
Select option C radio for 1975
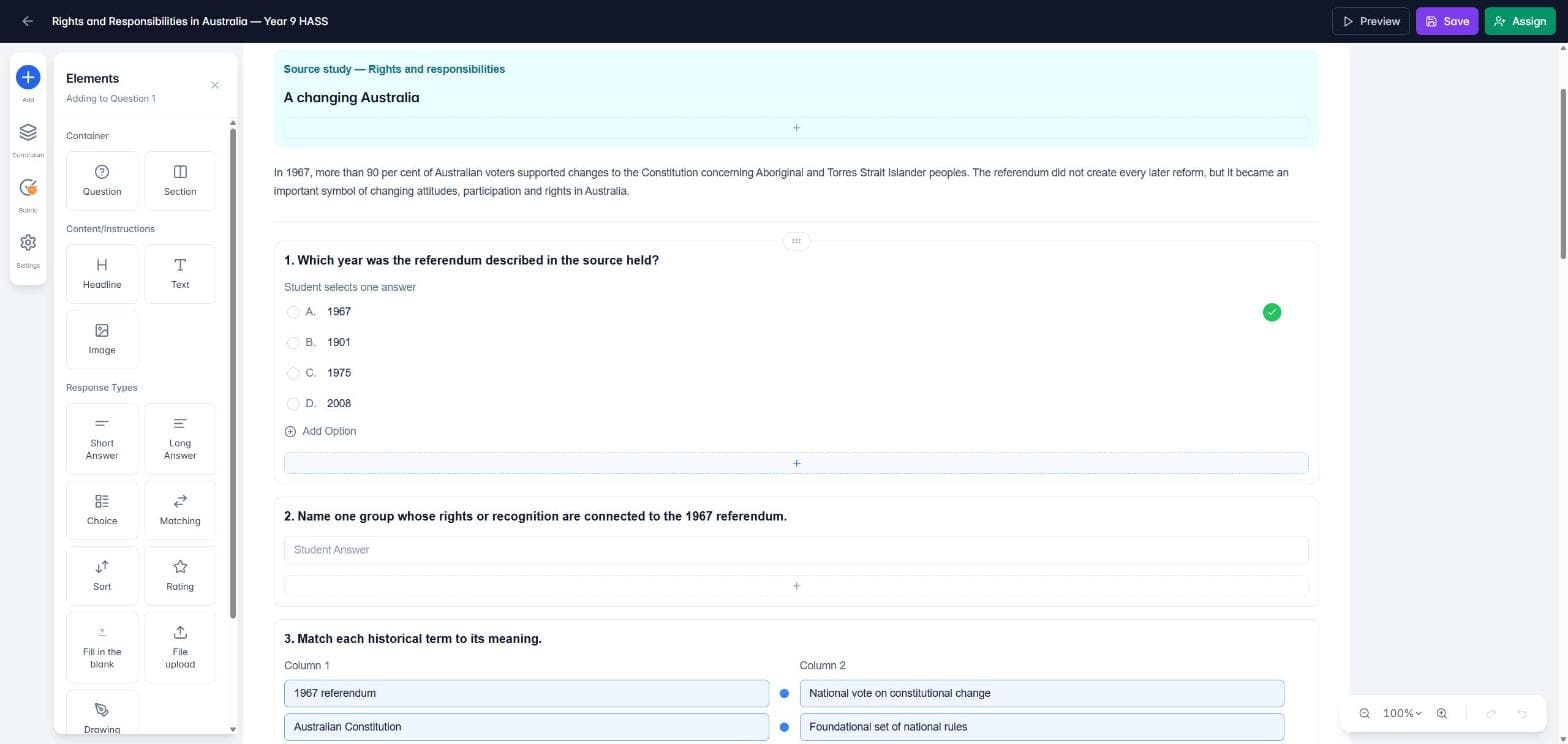click(x=293, y=373)
